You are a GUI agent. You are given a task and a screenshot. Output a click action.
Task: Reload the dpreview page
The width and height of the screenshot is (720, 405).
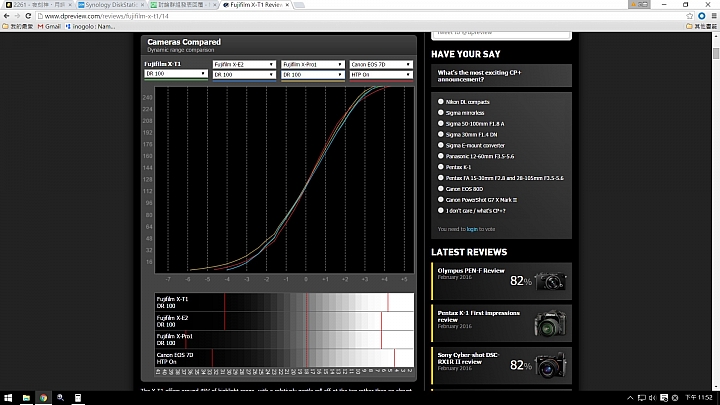[x=28, y=16]
